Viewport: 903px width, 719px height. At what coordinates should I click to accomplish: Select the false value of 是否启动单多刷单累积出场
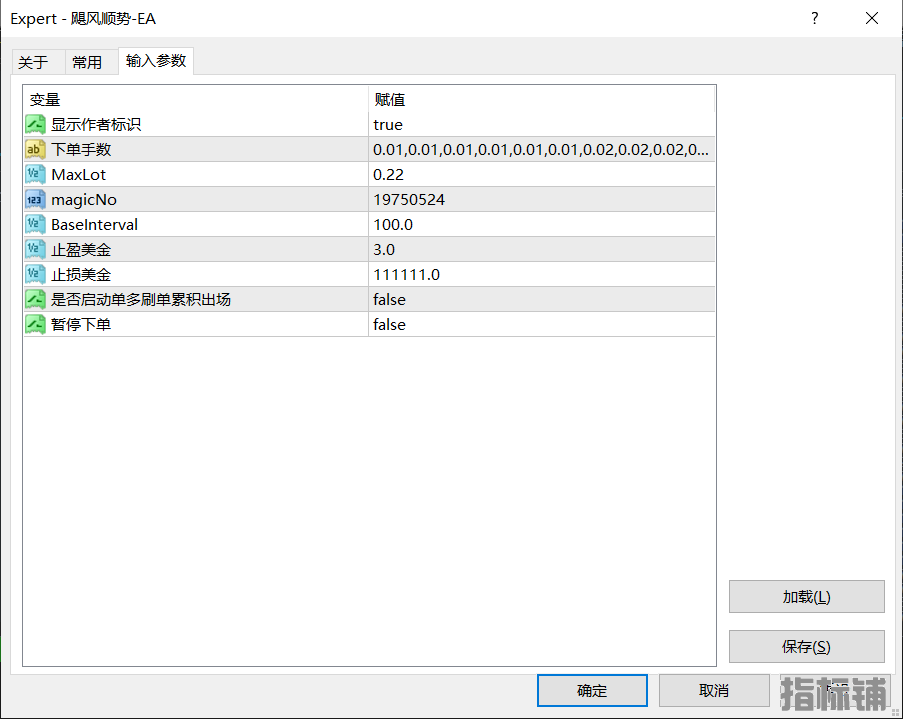[389, 300]
